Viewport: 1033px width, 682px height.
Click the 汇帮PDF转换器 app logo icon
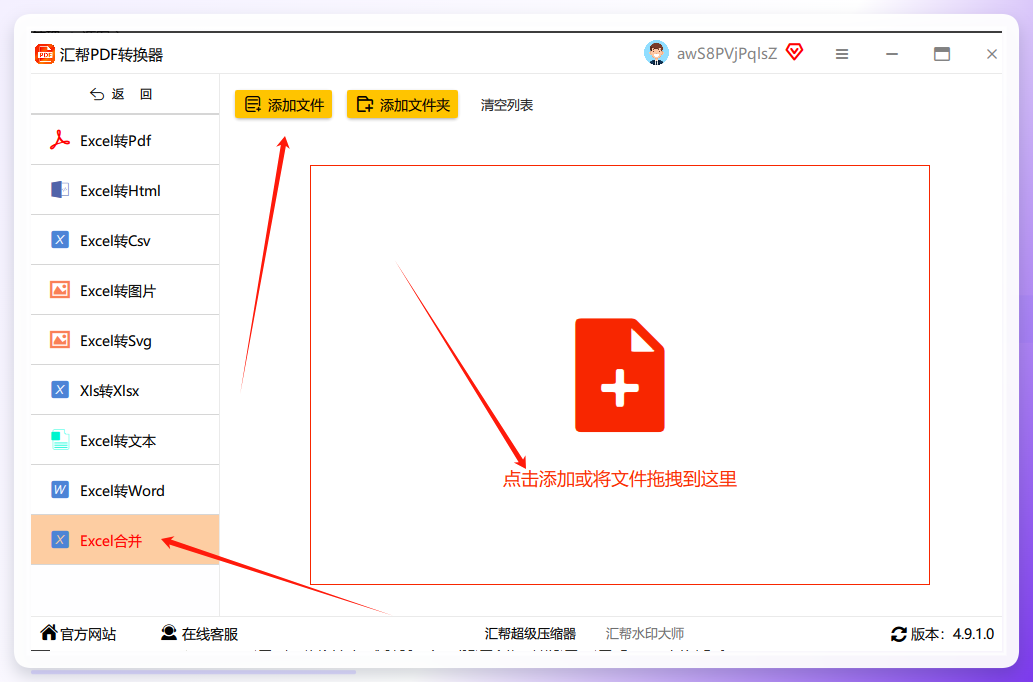click(x=45, y=54)
